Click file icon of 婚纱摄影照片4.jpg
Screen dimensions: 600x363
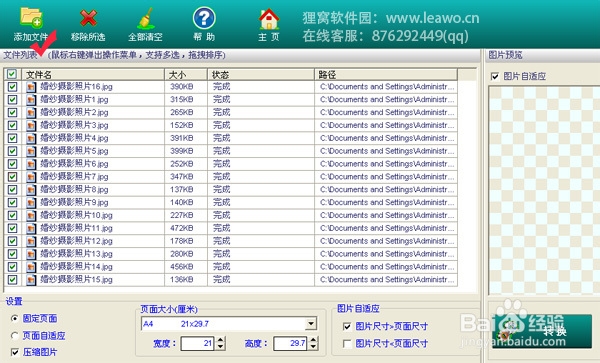31,138
